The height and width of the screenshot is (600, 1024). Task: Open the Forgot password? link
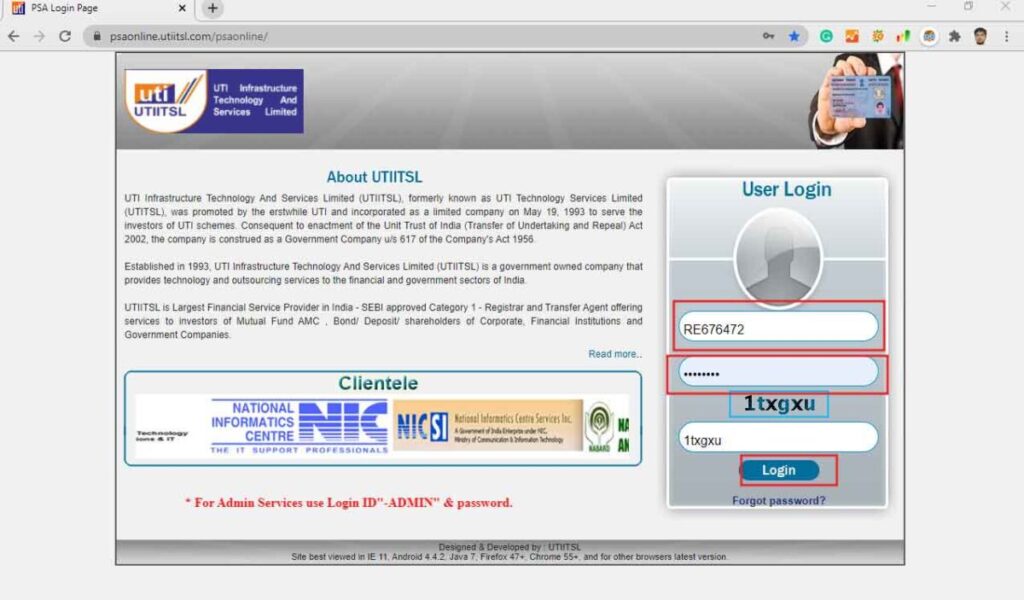click(x=778, y=500)
